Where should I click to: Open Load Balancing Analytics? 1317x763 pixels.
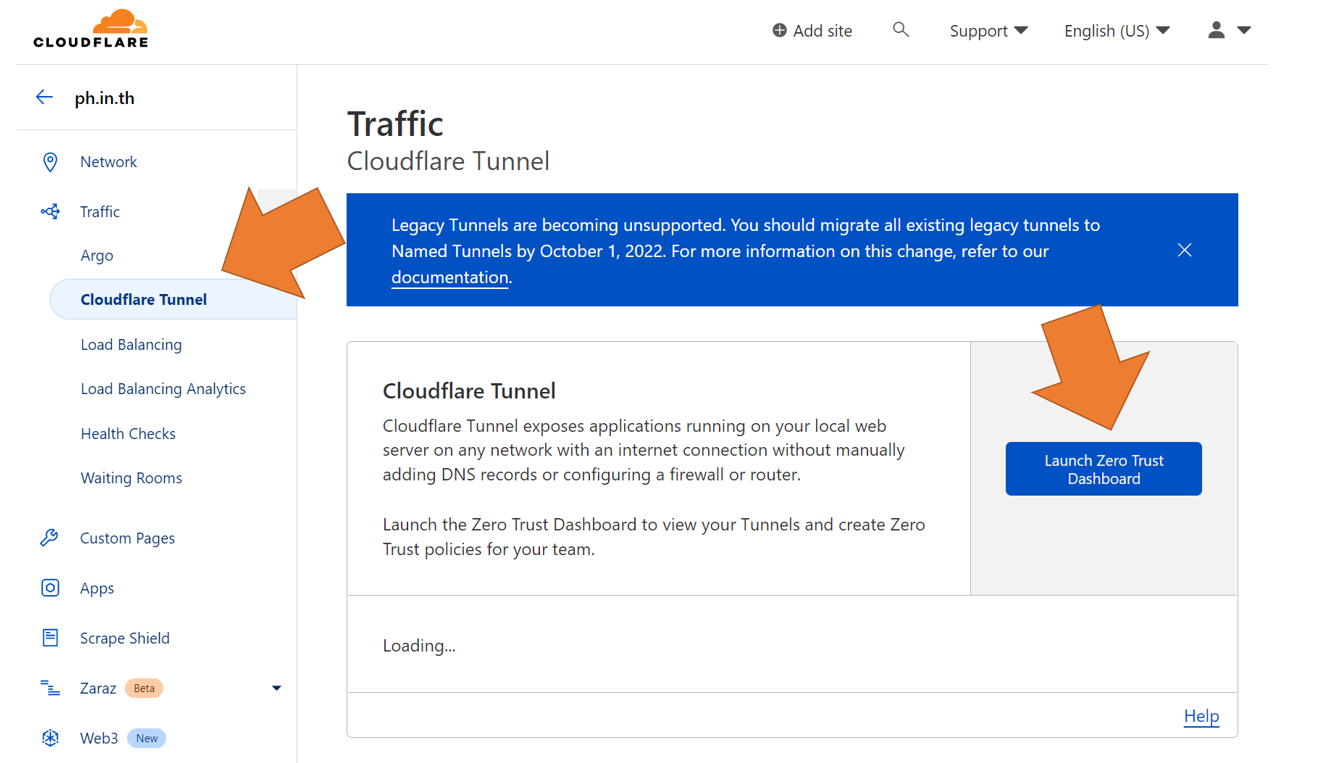coord(163,389)
